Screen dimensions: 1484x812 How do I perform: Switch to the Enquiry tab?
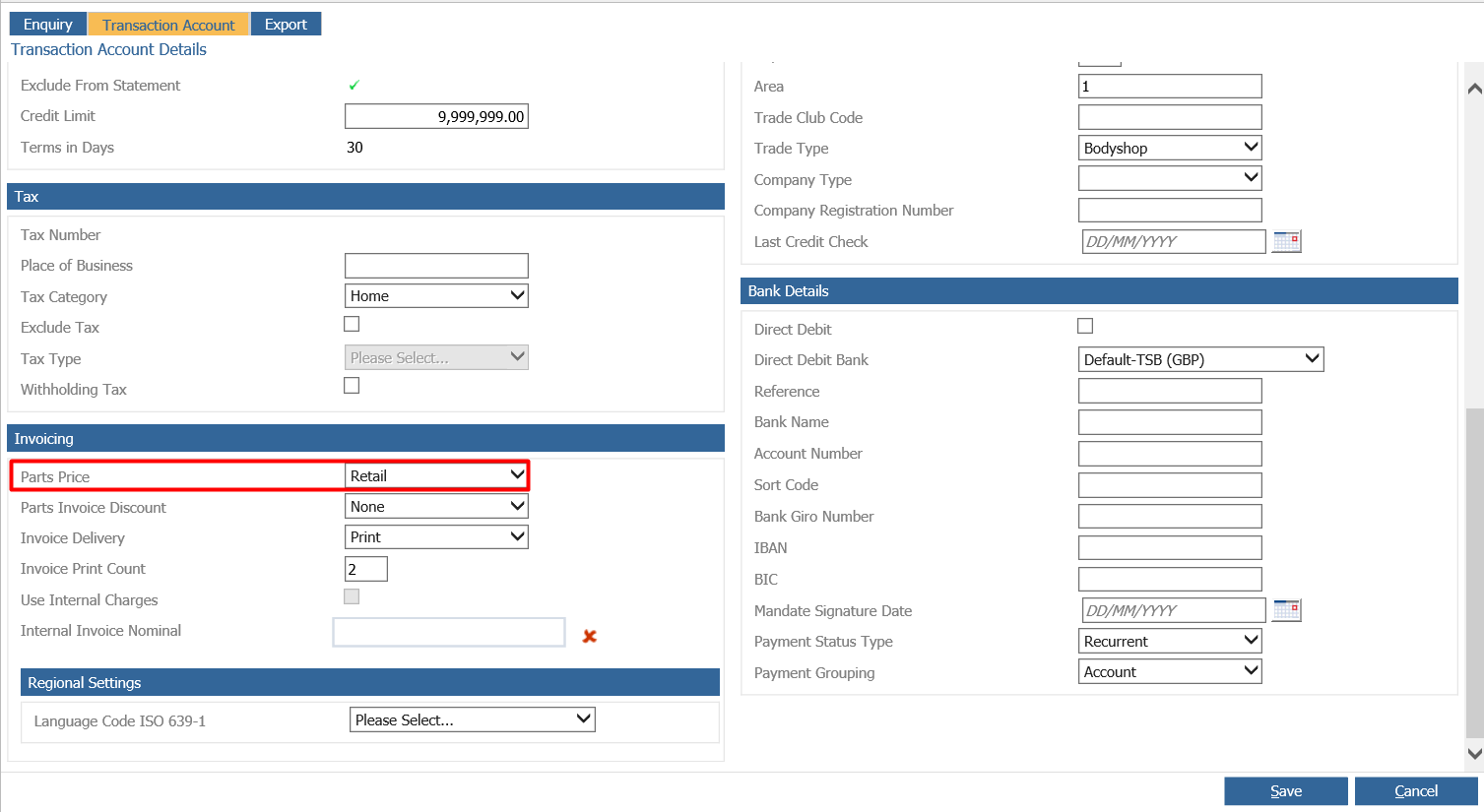48,25
